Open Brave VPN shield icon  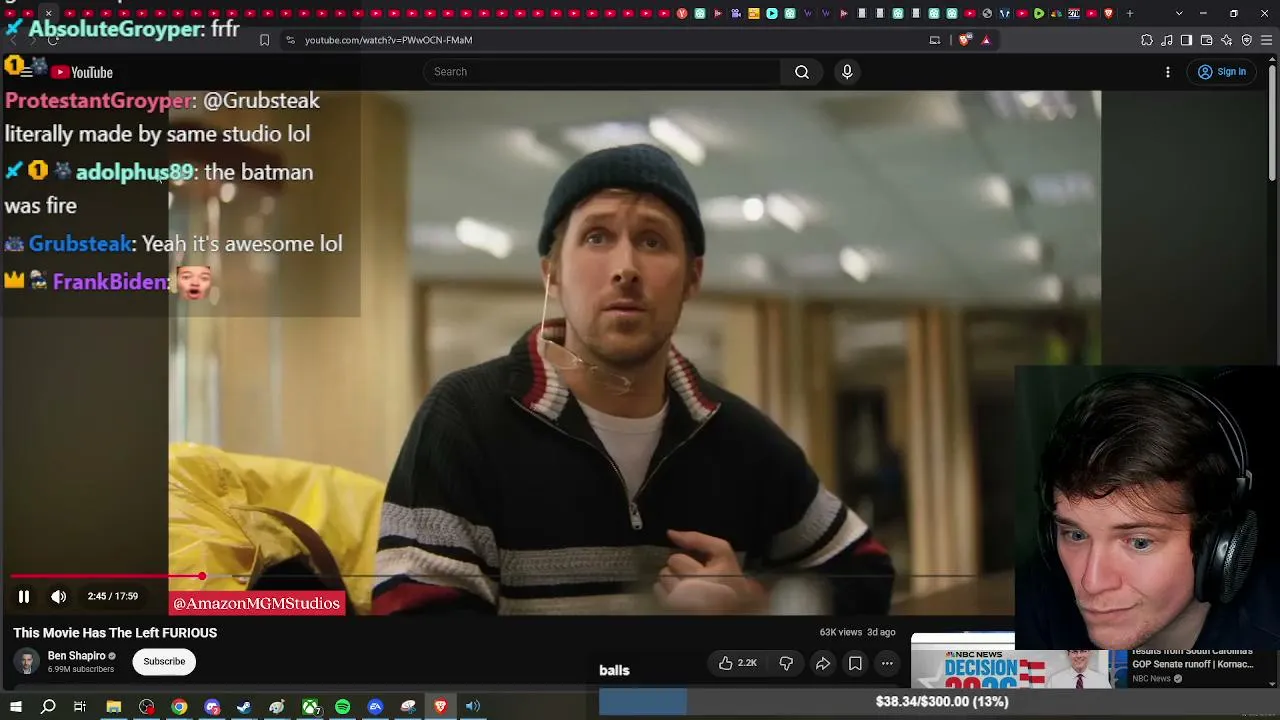click(1247, 40)
